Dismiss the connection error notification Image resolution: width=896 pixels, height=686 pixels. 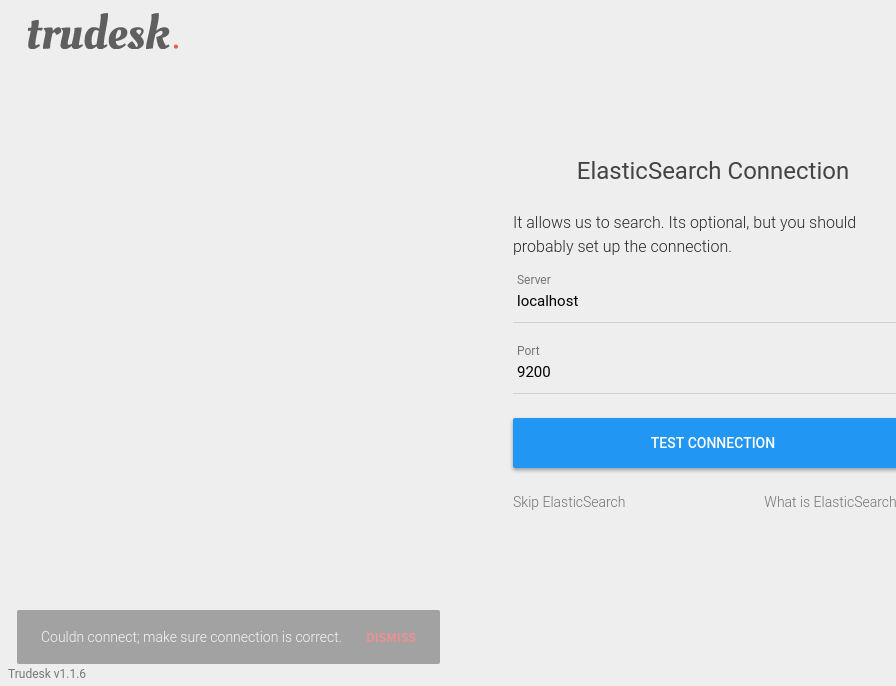point(391,637)
